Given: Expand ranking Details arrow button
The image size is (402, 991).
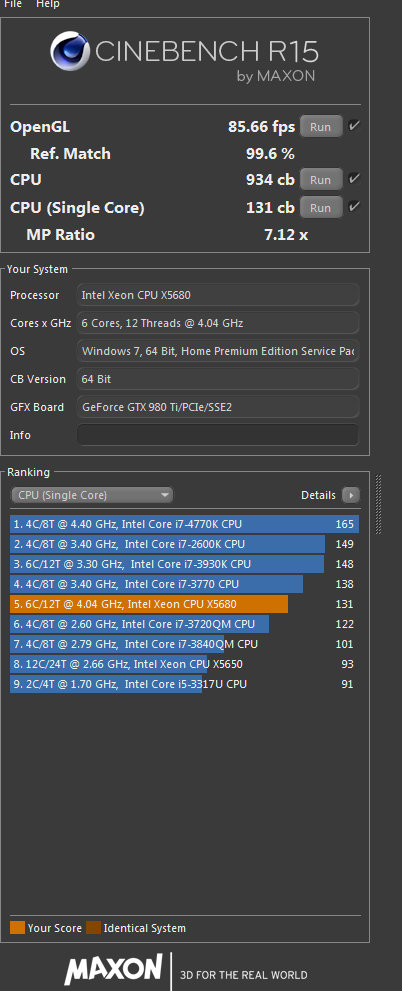Looking at the screenshot, I should pos(351,495).
